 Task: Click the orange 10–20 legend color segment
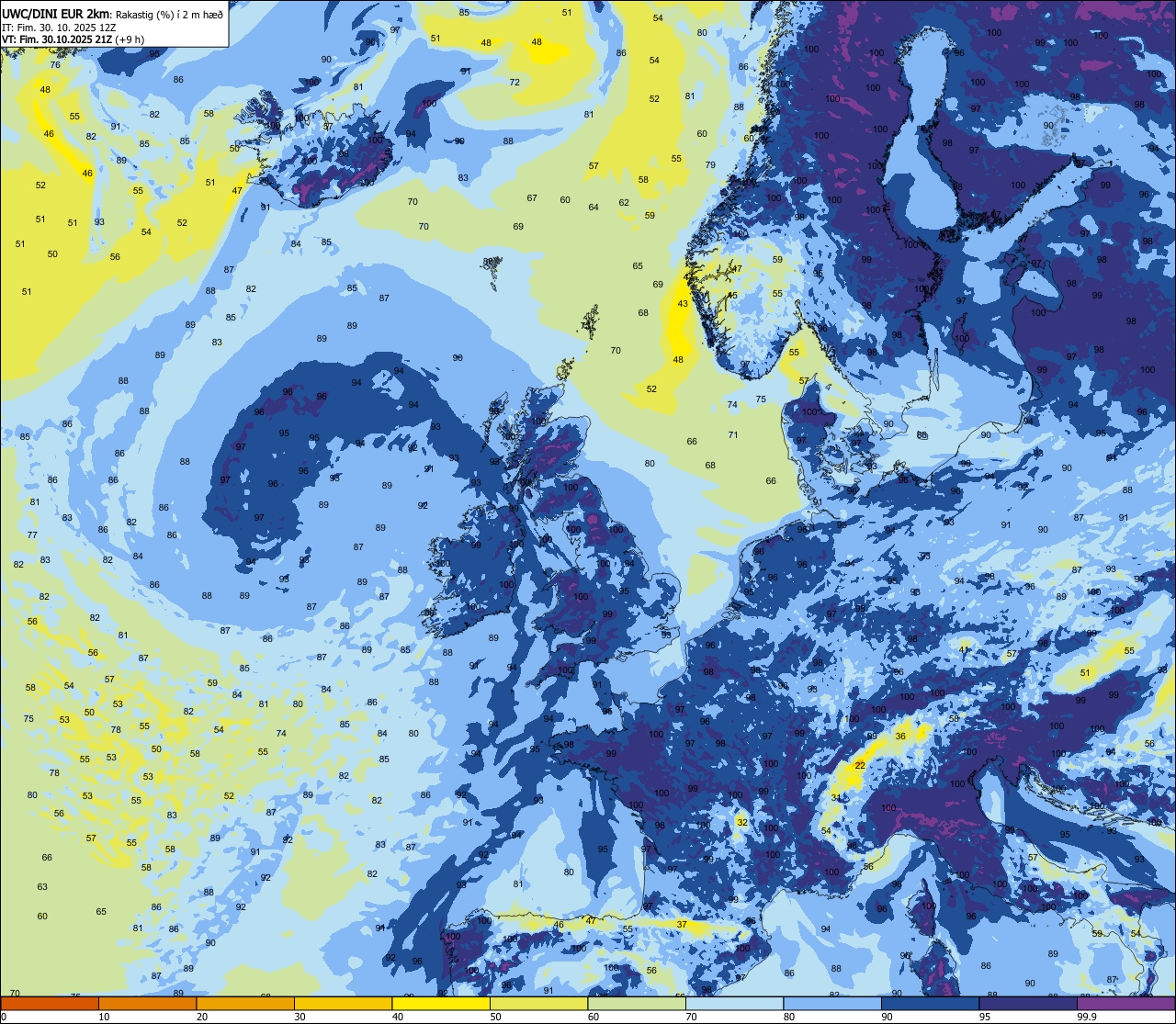coord(147,1004)
